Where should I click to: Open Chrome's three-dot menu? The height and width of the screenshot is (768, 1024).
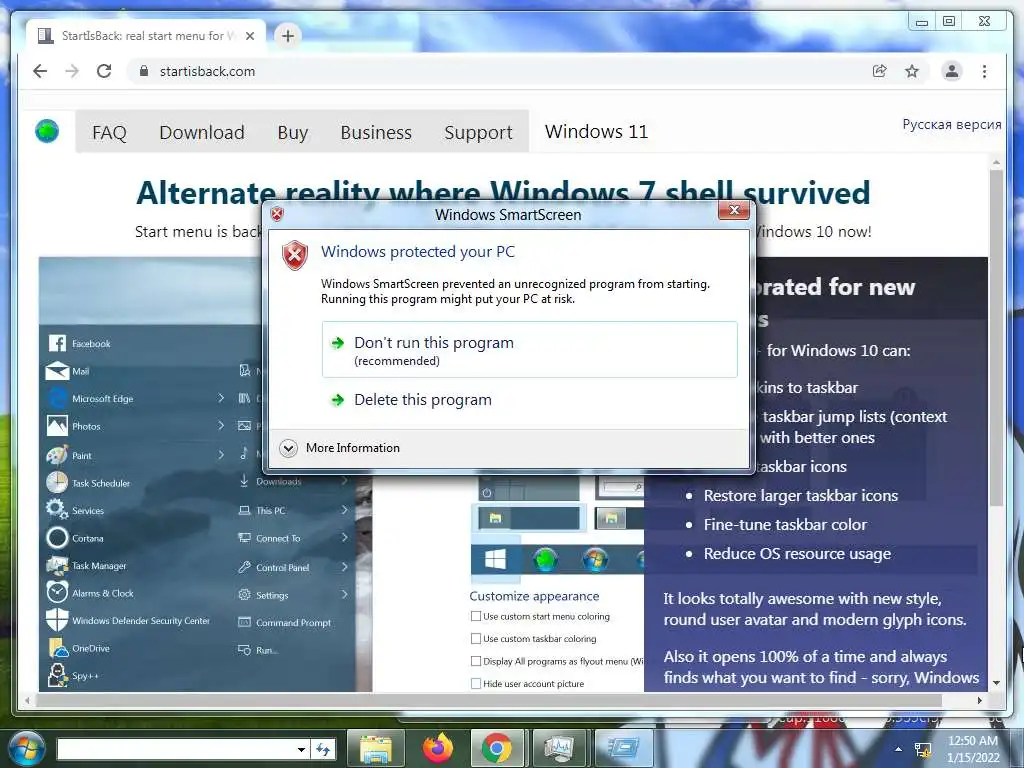984,71
